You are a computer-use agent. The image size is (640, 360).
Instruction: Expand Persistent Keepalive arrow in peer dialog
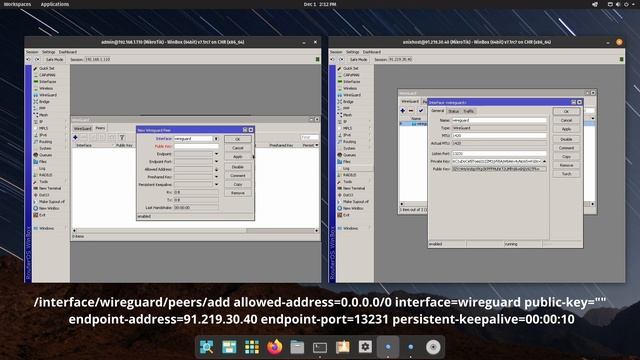coord(216,184)
